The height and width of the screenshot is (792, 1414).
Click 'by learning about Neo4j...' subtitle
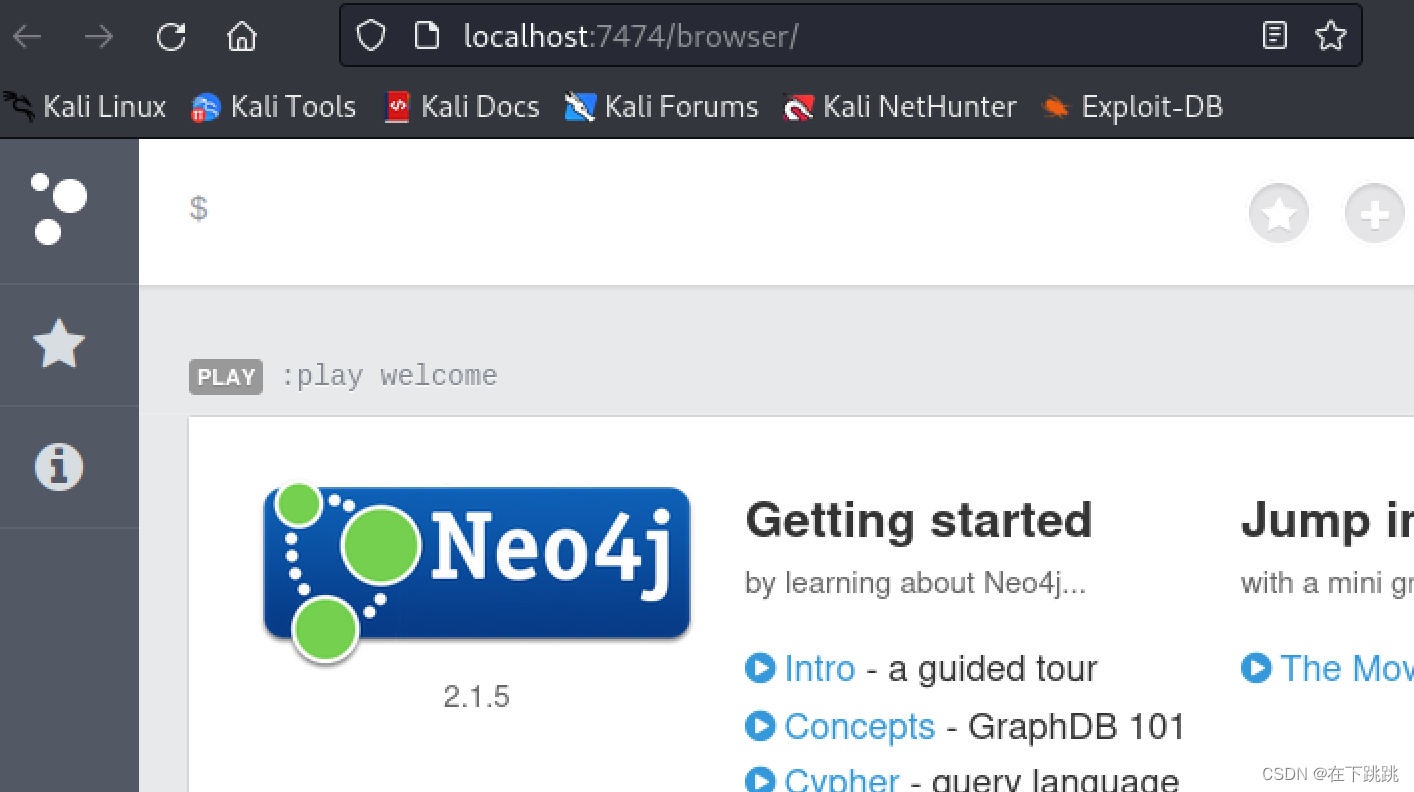pyautogui.click(x=915, y=582)
